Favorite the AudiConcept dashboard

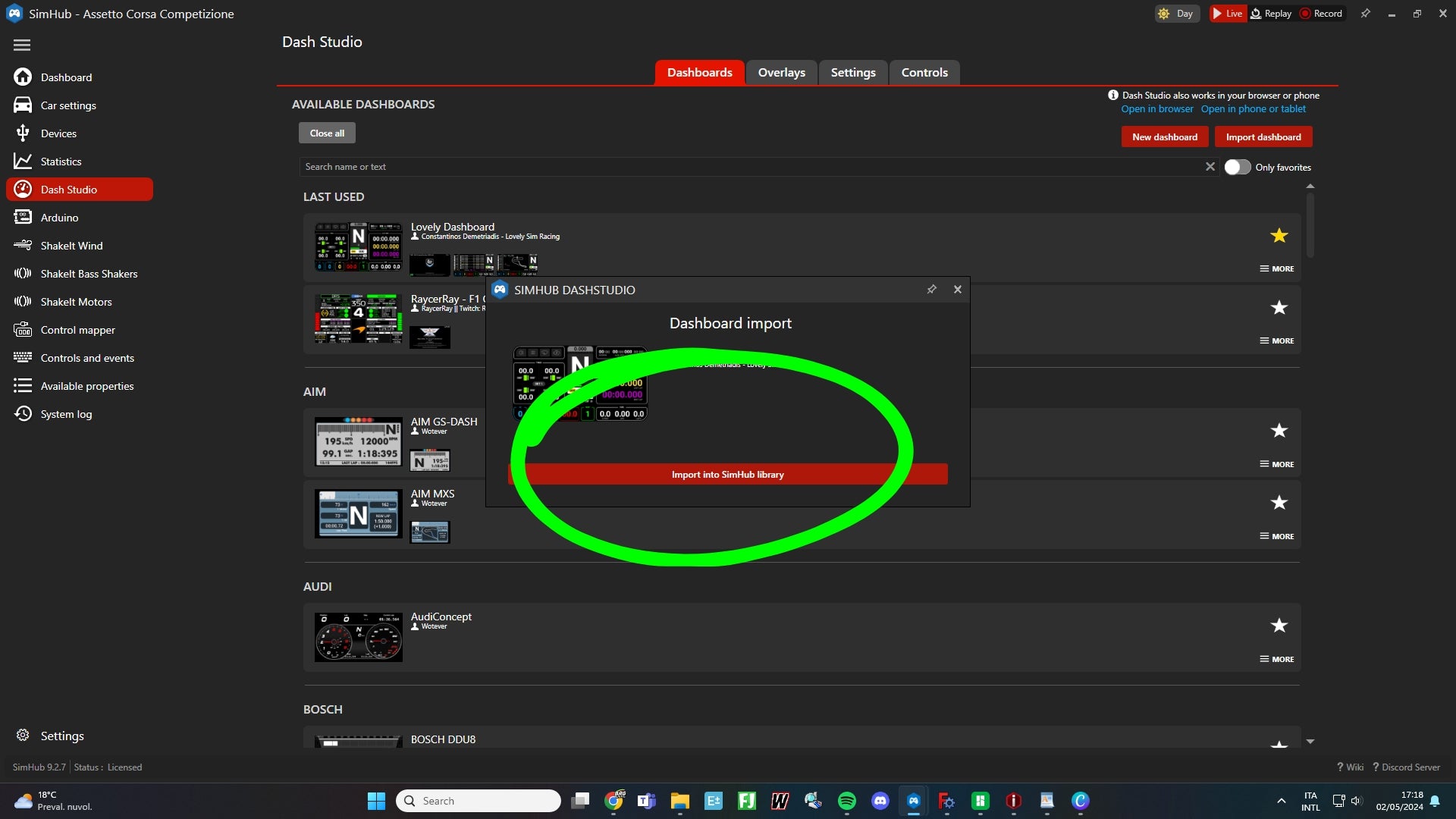coord(1279,626)
